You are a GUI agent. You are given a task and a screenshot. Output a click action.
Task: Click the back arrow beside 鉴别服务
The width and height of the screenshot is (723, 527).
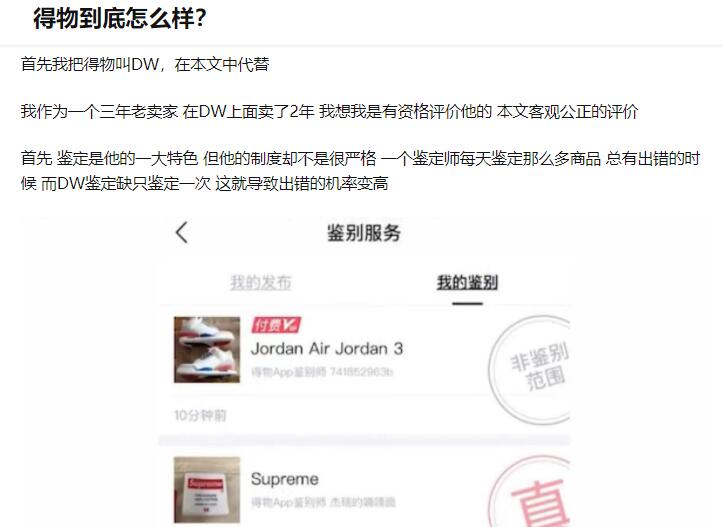tap(182, 232)
